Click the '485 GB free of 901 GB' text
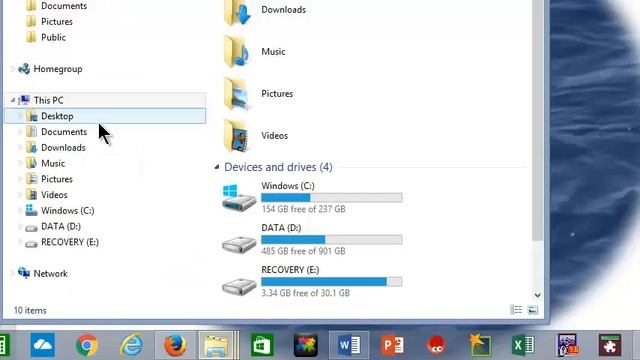The width and height of the screenshot is (640, 360). point(303,251)
